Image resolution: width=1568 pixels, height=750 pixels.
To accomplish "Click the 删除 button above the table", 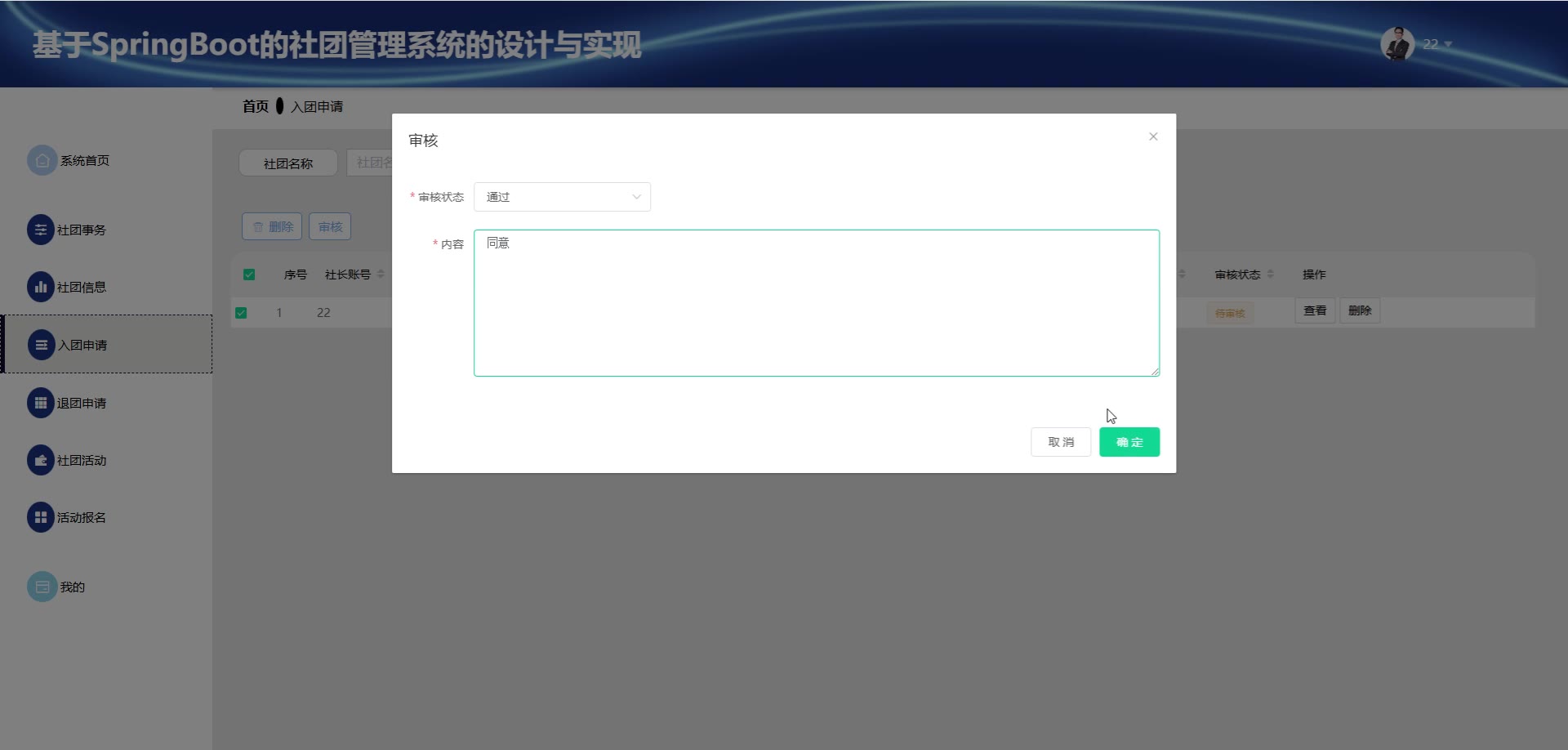I will (x=272, y=226).
